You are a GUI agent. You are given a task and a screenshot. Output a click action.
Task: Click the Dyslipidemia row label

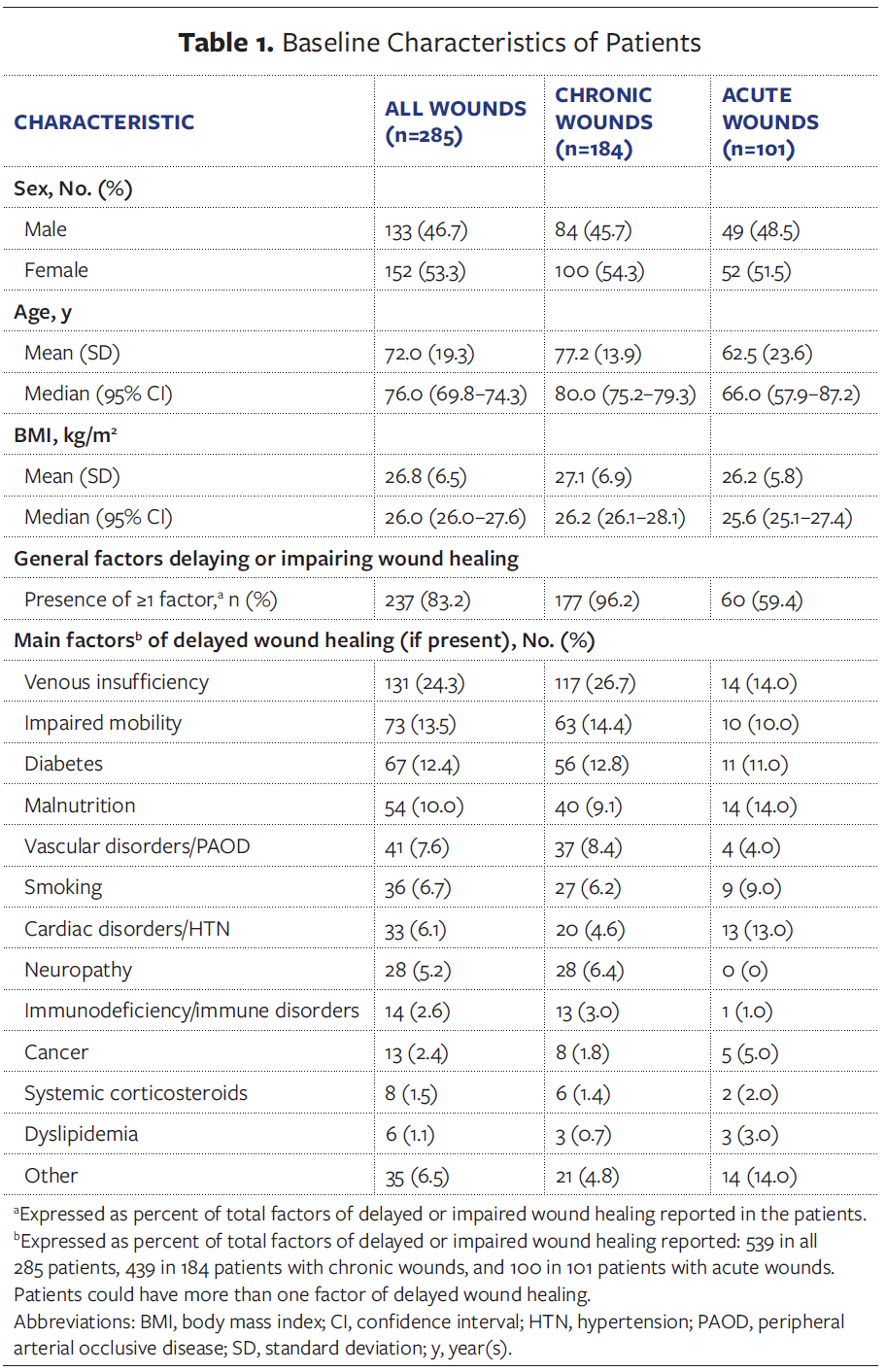tap(81, 1134)
